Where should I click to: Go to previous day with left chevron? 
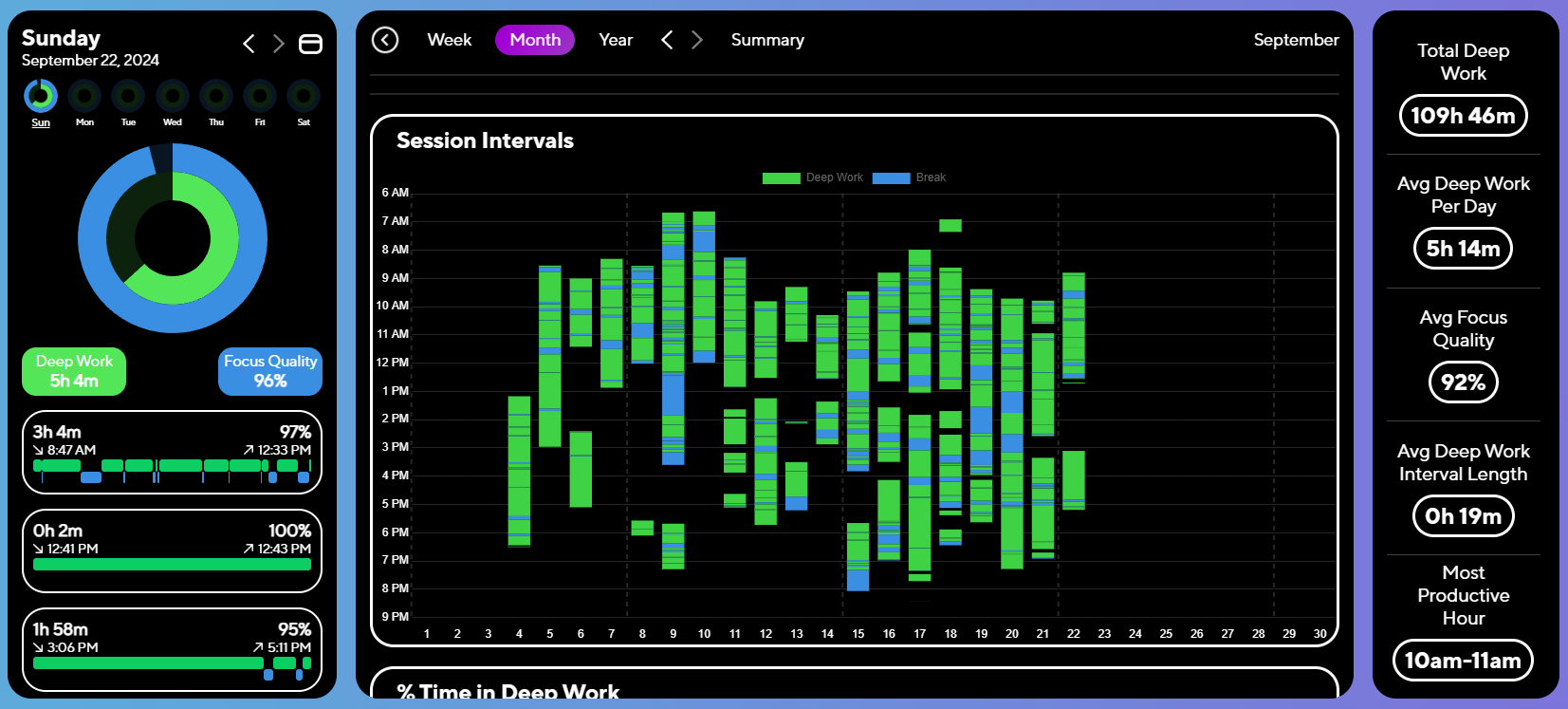tap(249, 44)
